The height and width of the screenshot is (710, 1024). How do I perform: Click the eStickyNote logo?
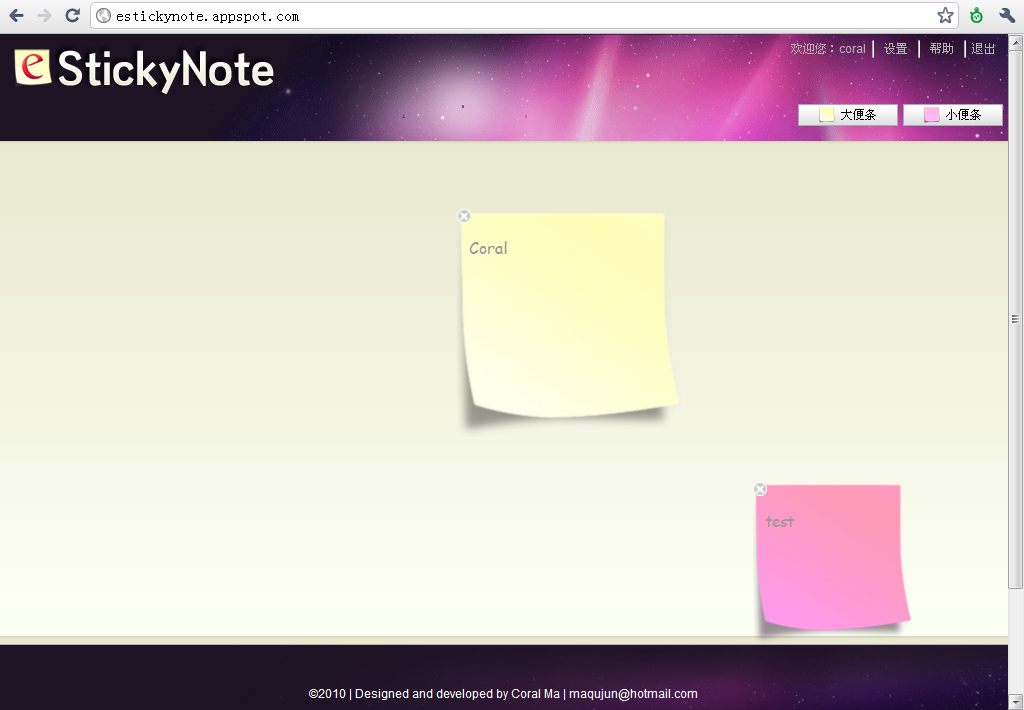(x=144, y=70)
